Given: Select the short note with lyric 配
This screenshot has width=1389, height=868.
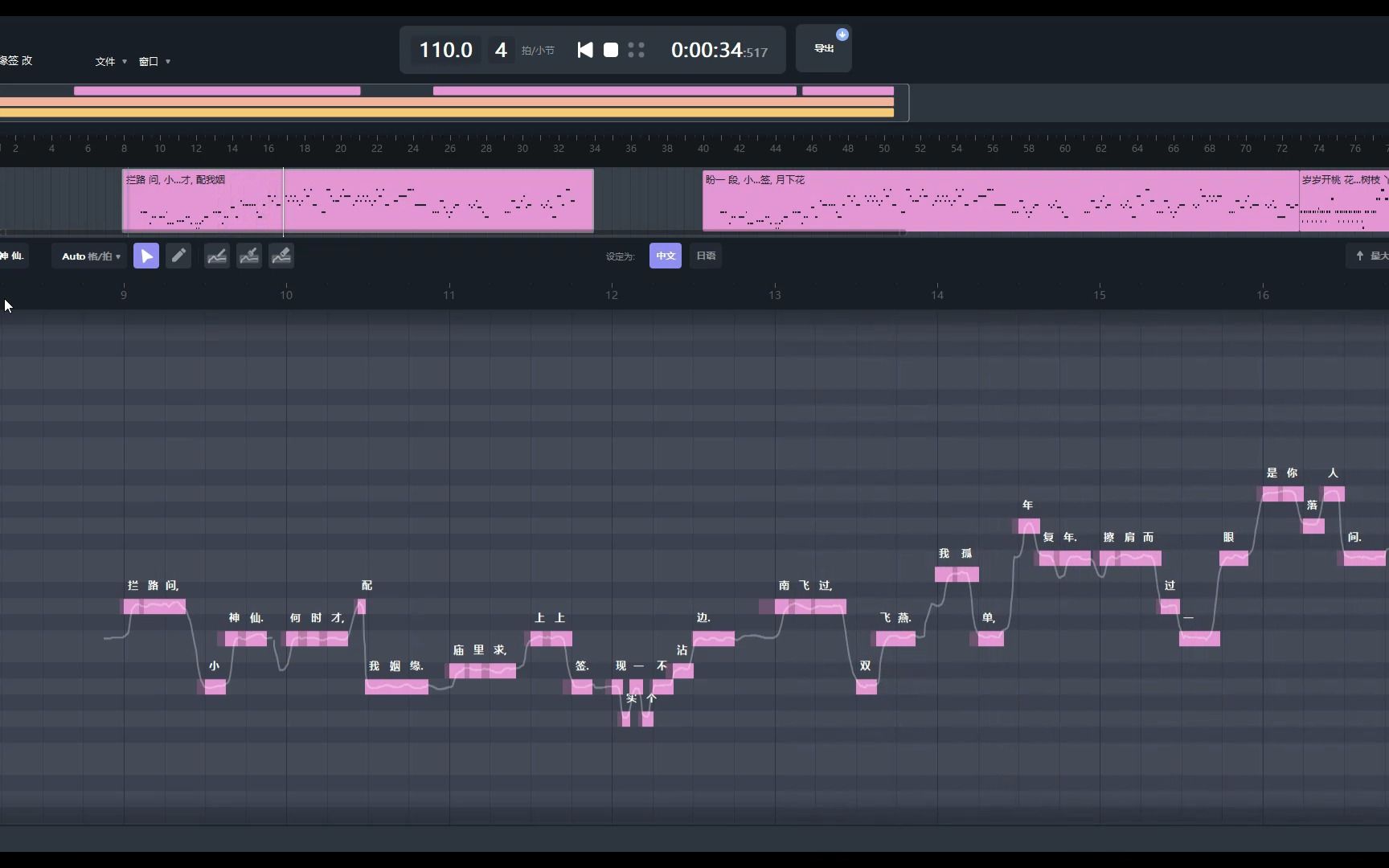Looking at the screenshot, I should point(362,606).
